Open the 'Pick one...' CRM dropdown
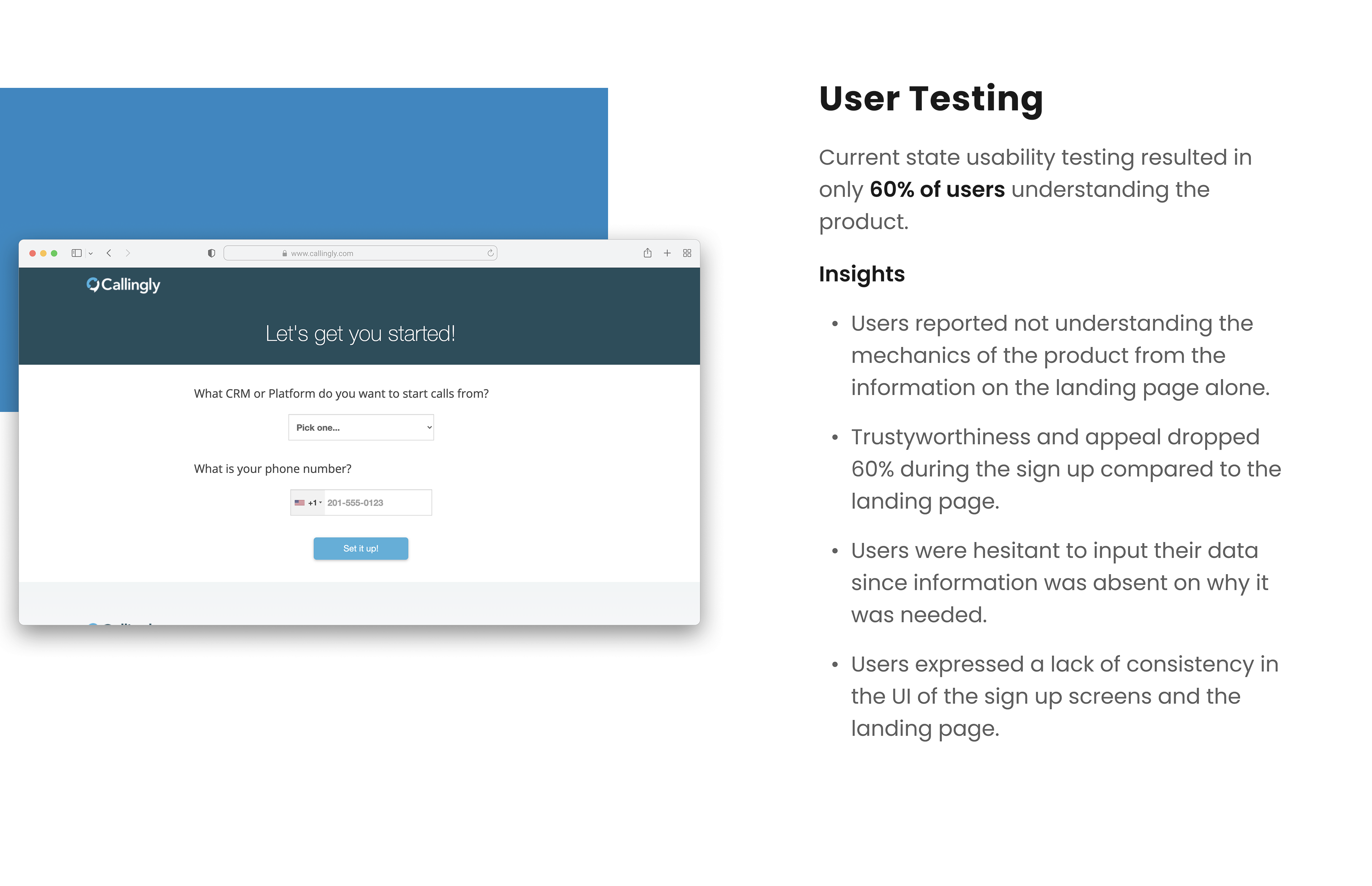Screen dimensions: 1372x886 361,428
